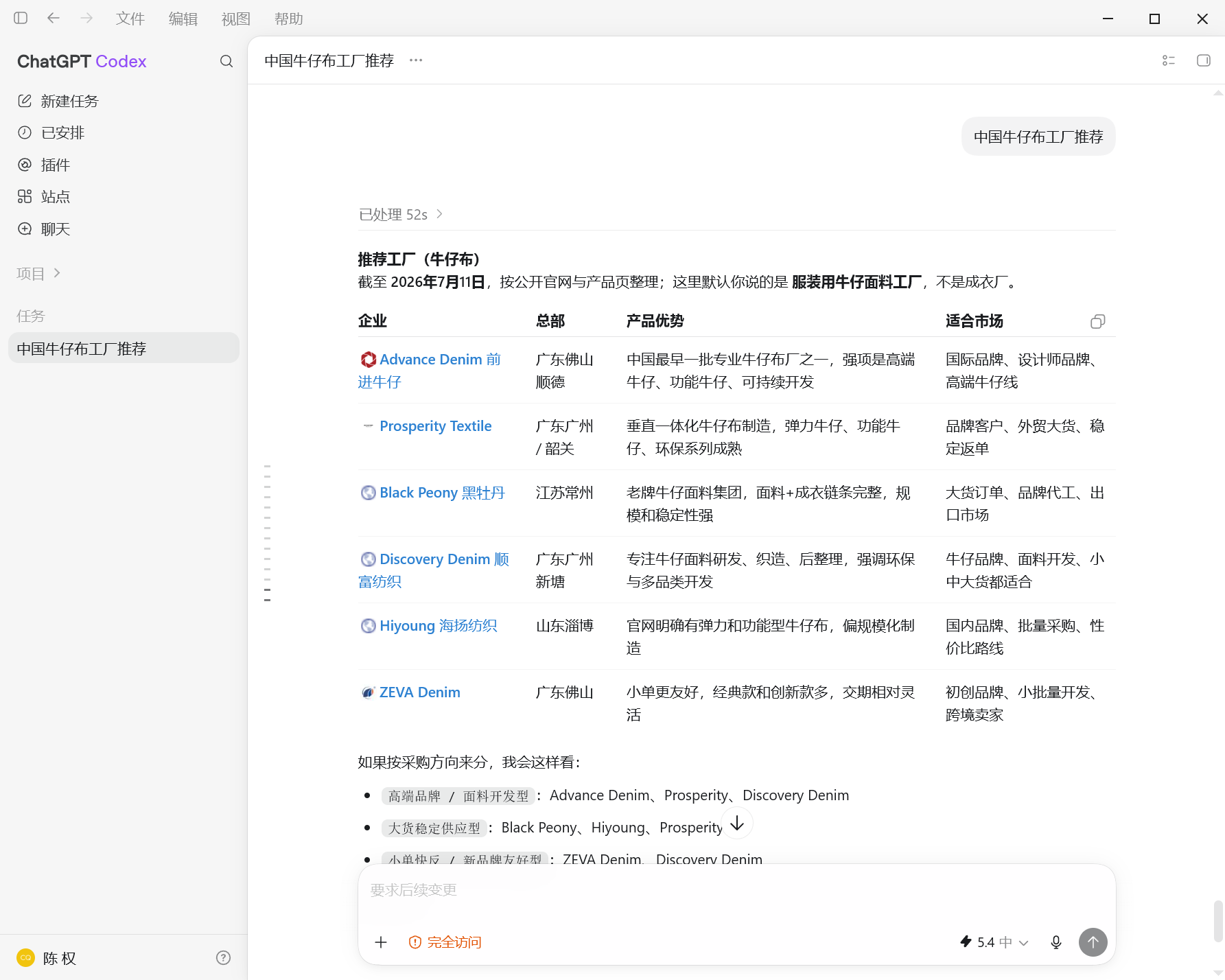The width and height of the screenshot is (1225, 980).
Task: Expand the 已处理 52s details
Action: tap(401, 214)
